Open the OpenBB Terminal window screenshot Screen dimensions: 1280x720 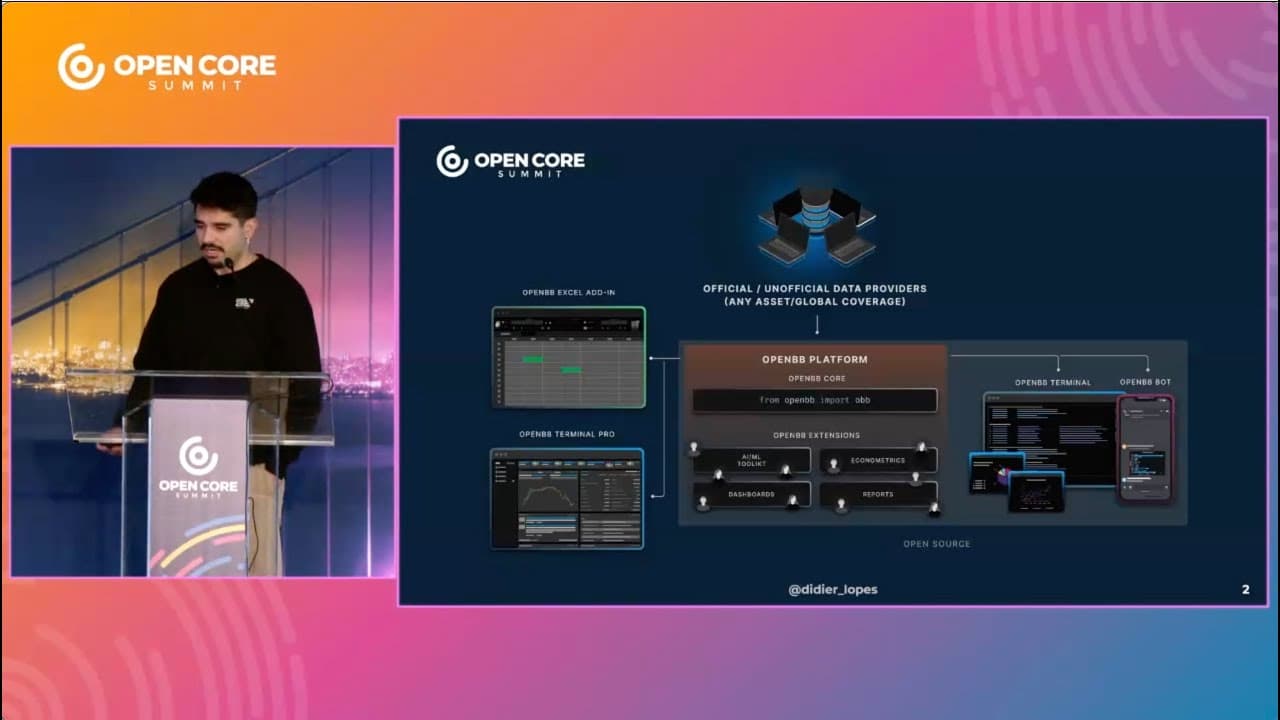(1050, 438)
